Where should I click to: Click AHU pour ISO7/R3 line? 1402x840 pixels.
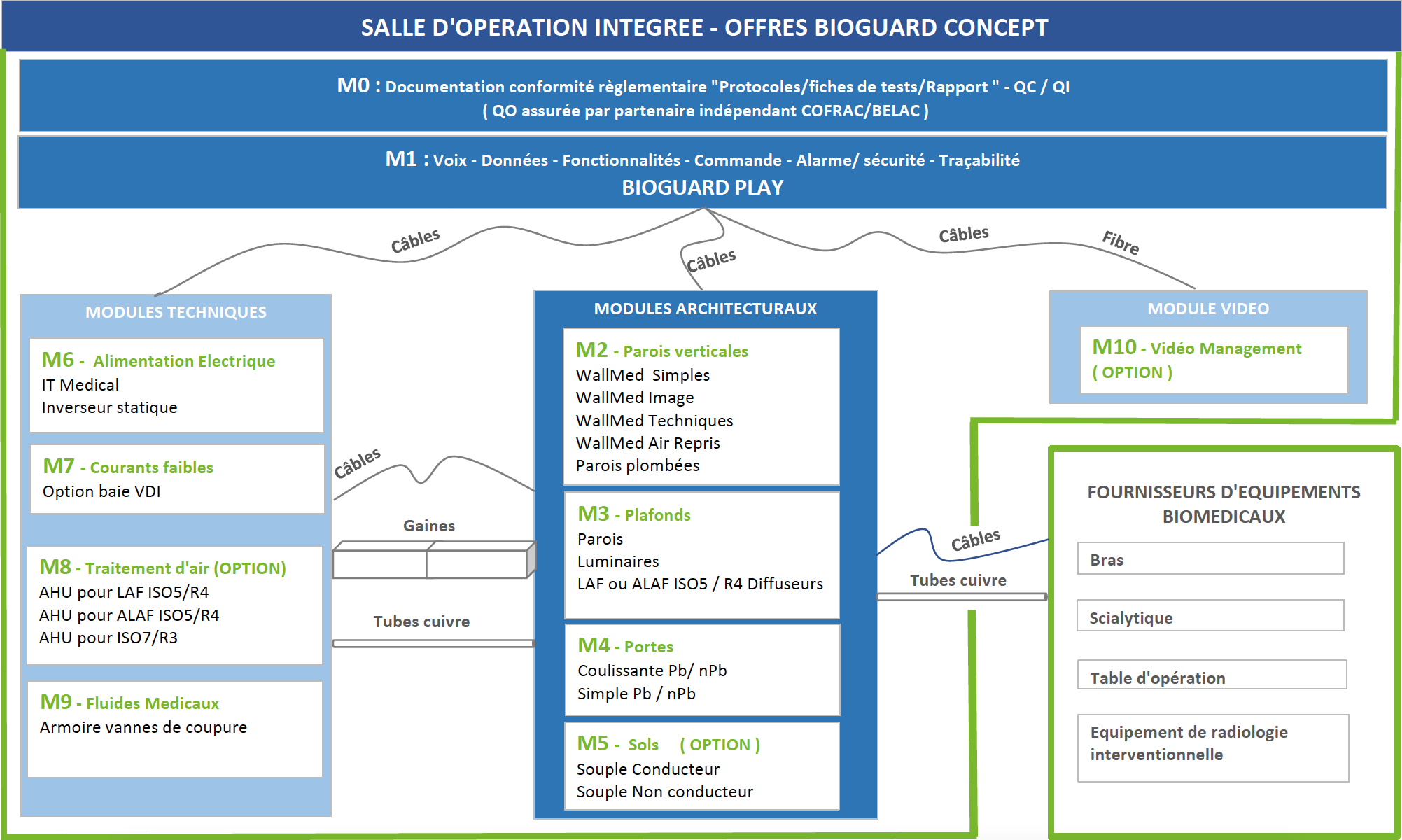click(108, 638)
